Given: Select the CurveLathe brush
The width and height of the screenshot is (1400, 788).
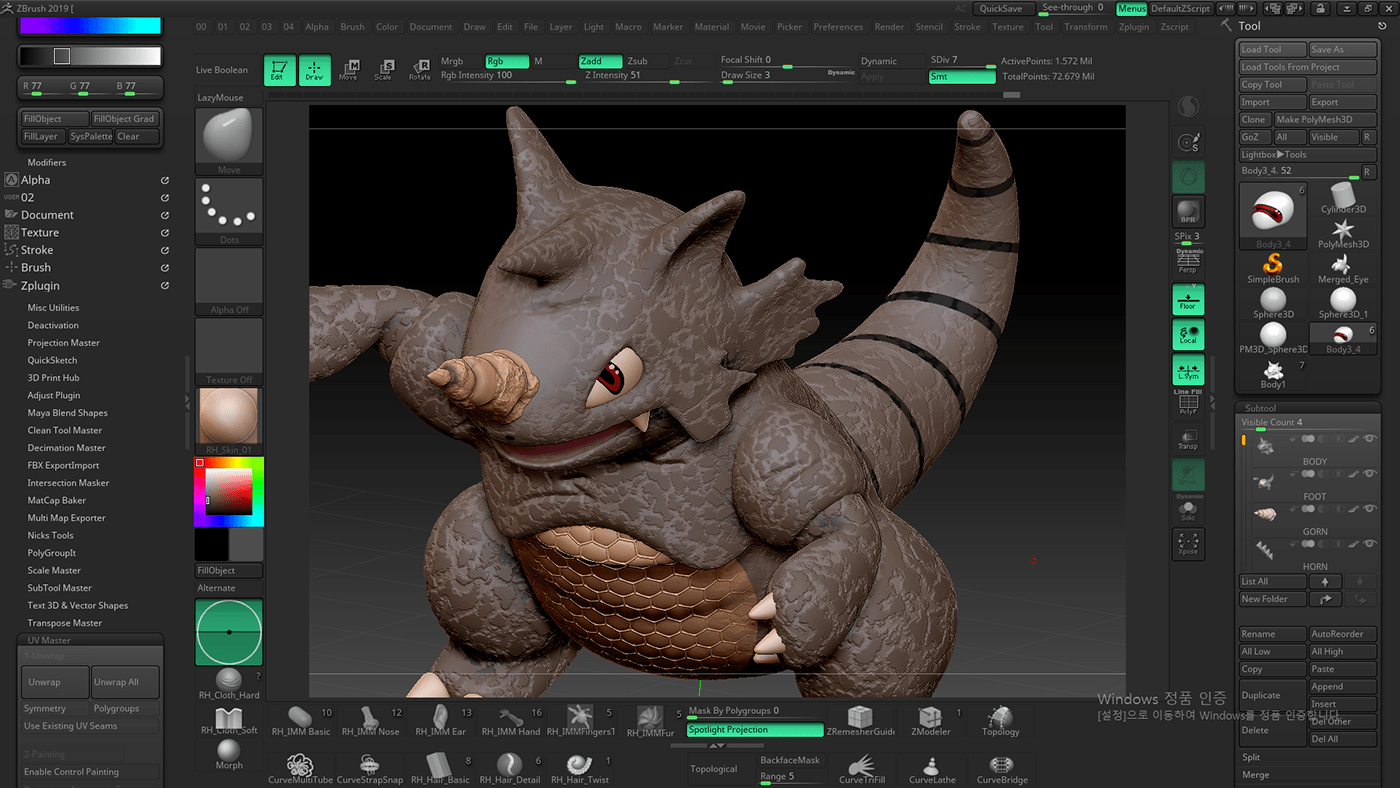Looking at the screenshot, I should click(931, 769).
